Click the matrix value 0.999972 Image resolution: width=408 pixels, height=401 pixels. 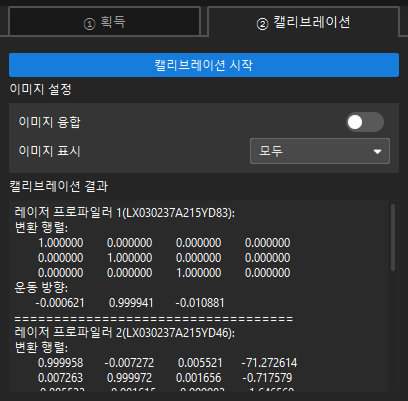point(129,378)
